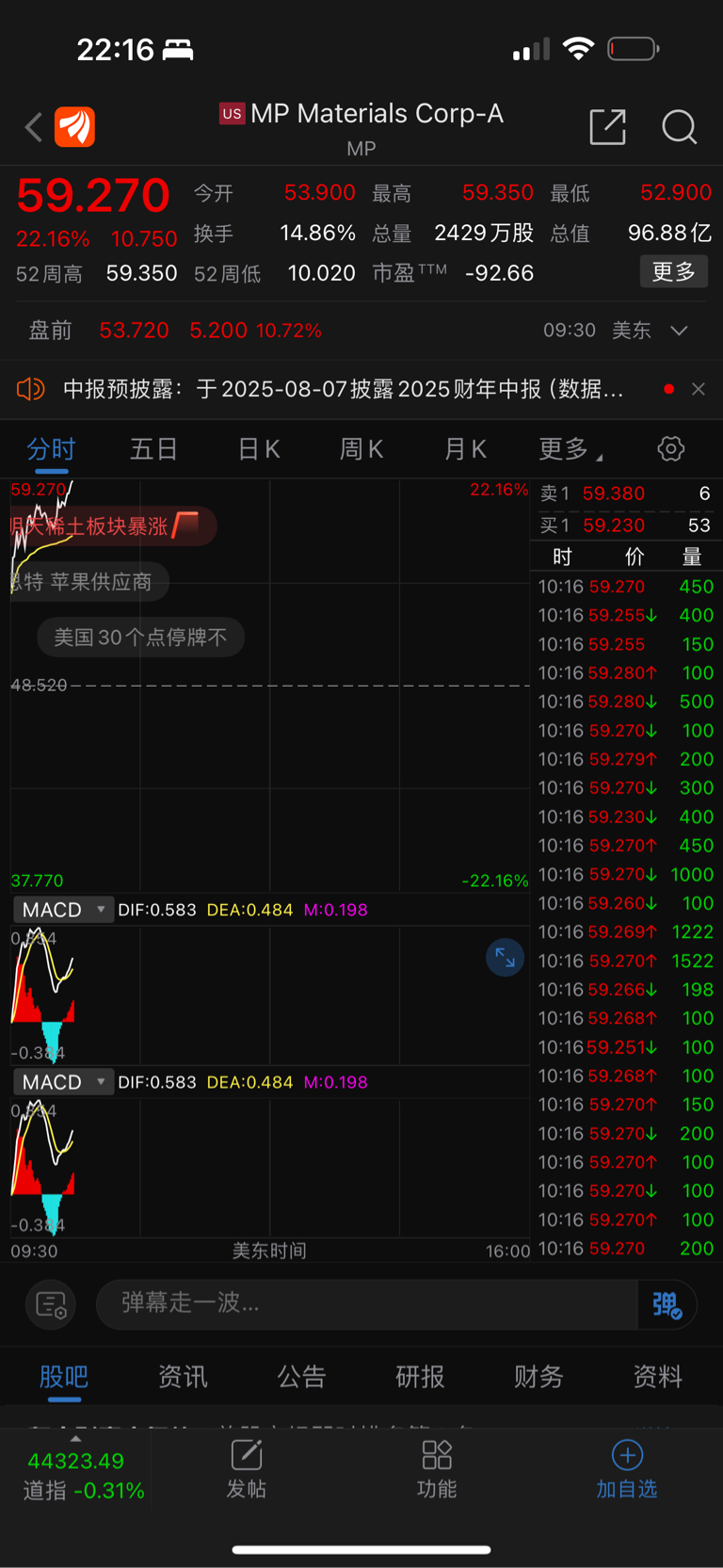Open the 财务 financials tab

[x=538, y=1377]
